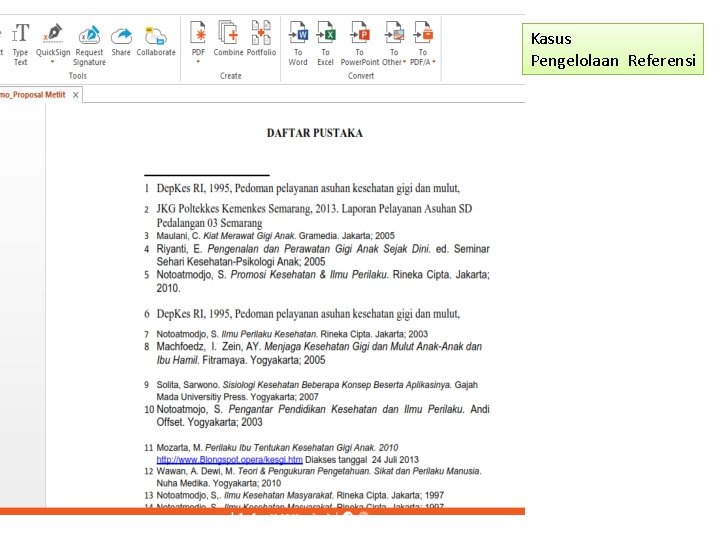Click reference 6 DepKes RI, 1995 line
The image size is (720, 540).
pos(302,314)
